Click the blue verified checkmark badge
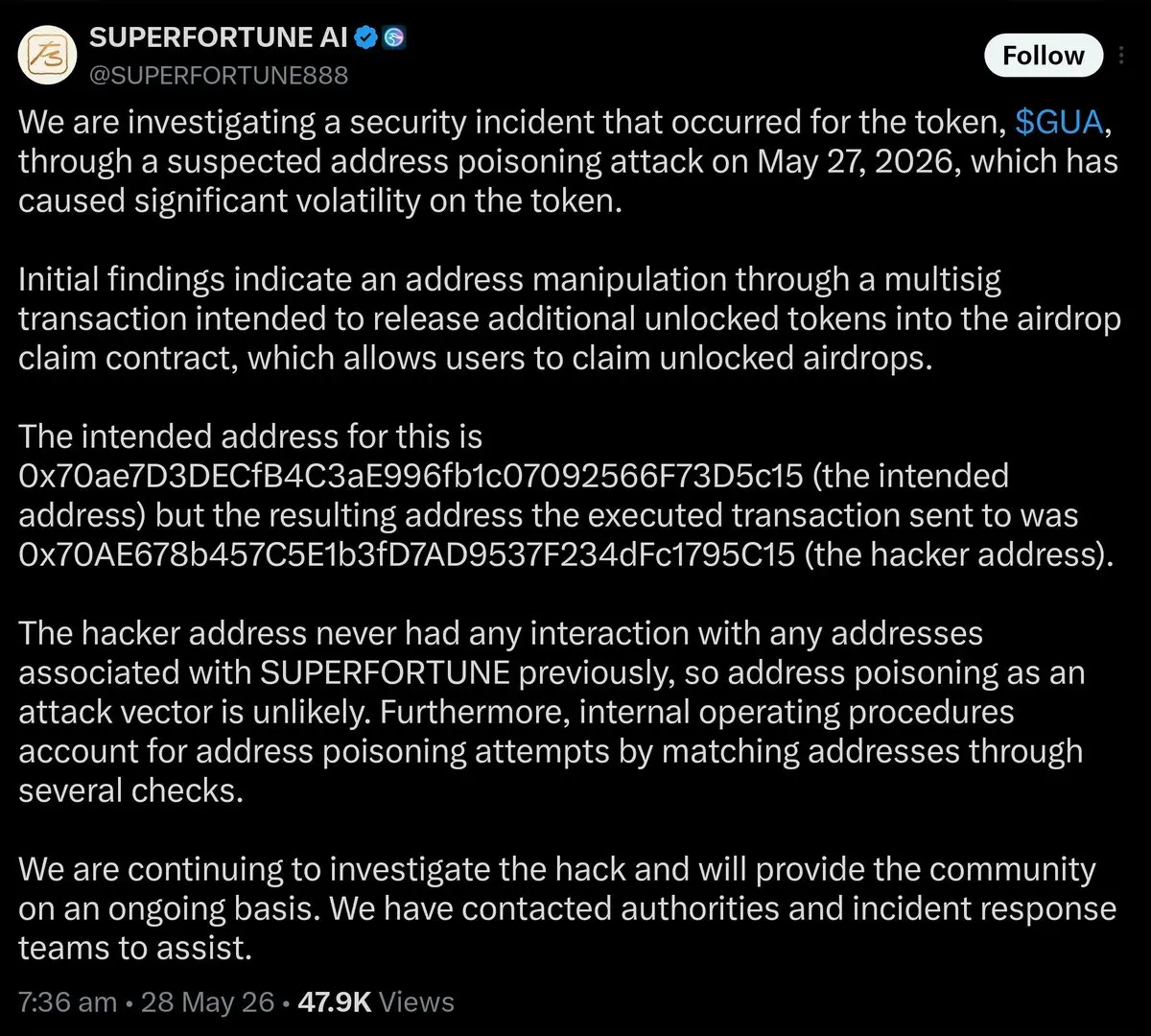This screenshot has width=1151, height=1036. [367, 38]
